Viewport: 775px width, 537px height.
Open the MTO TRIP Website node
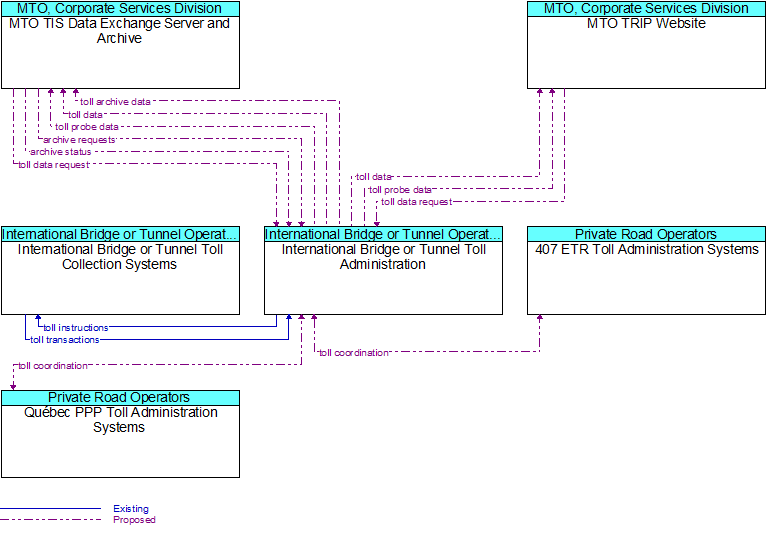pyautogui.click(x=646, y=45)
